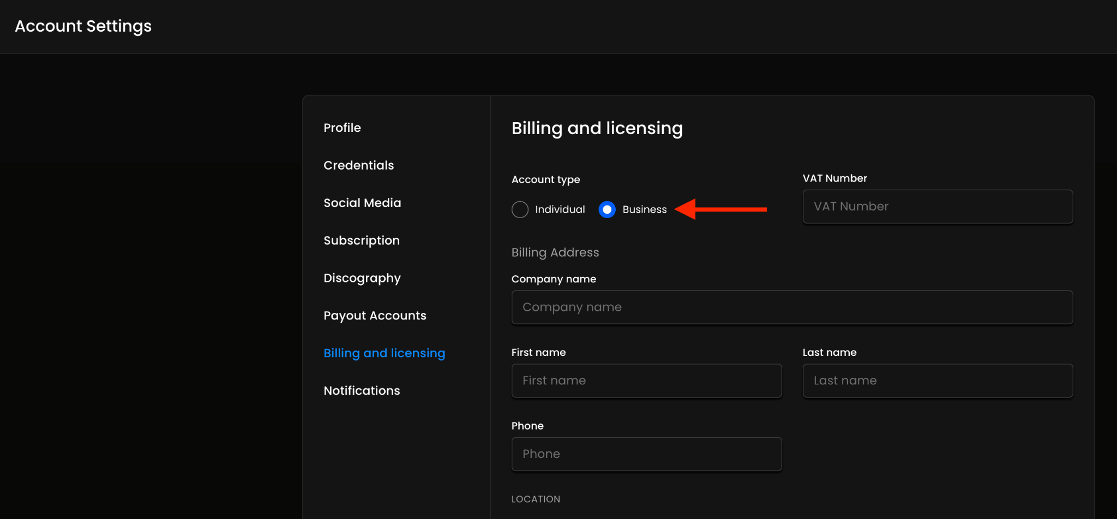The width and height of the screenshot is (1118, 520).
Task: Open Social Media settings
Action: [x=362, y=203]
